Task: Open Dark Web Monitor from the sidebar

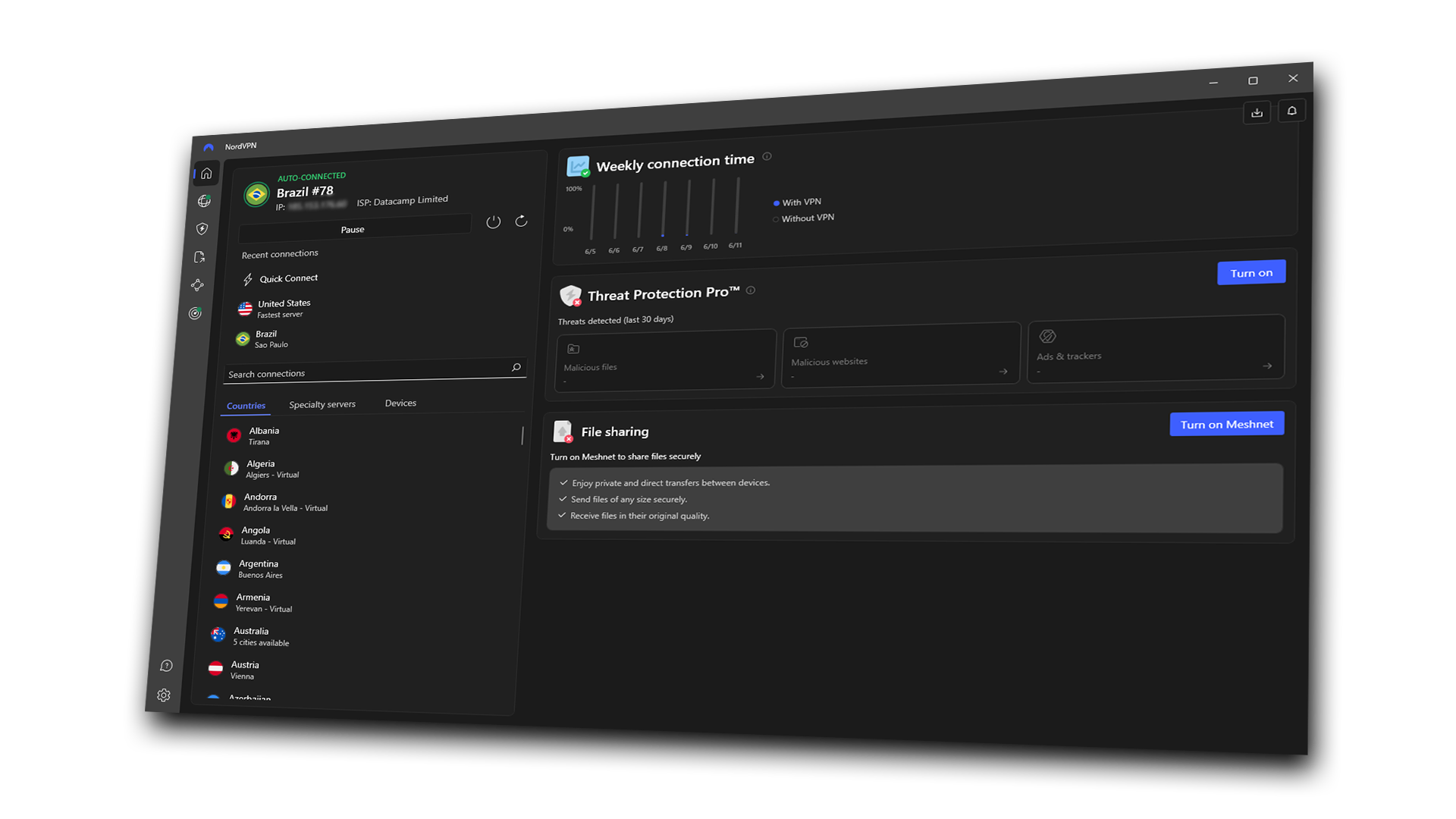Action: 195,313
